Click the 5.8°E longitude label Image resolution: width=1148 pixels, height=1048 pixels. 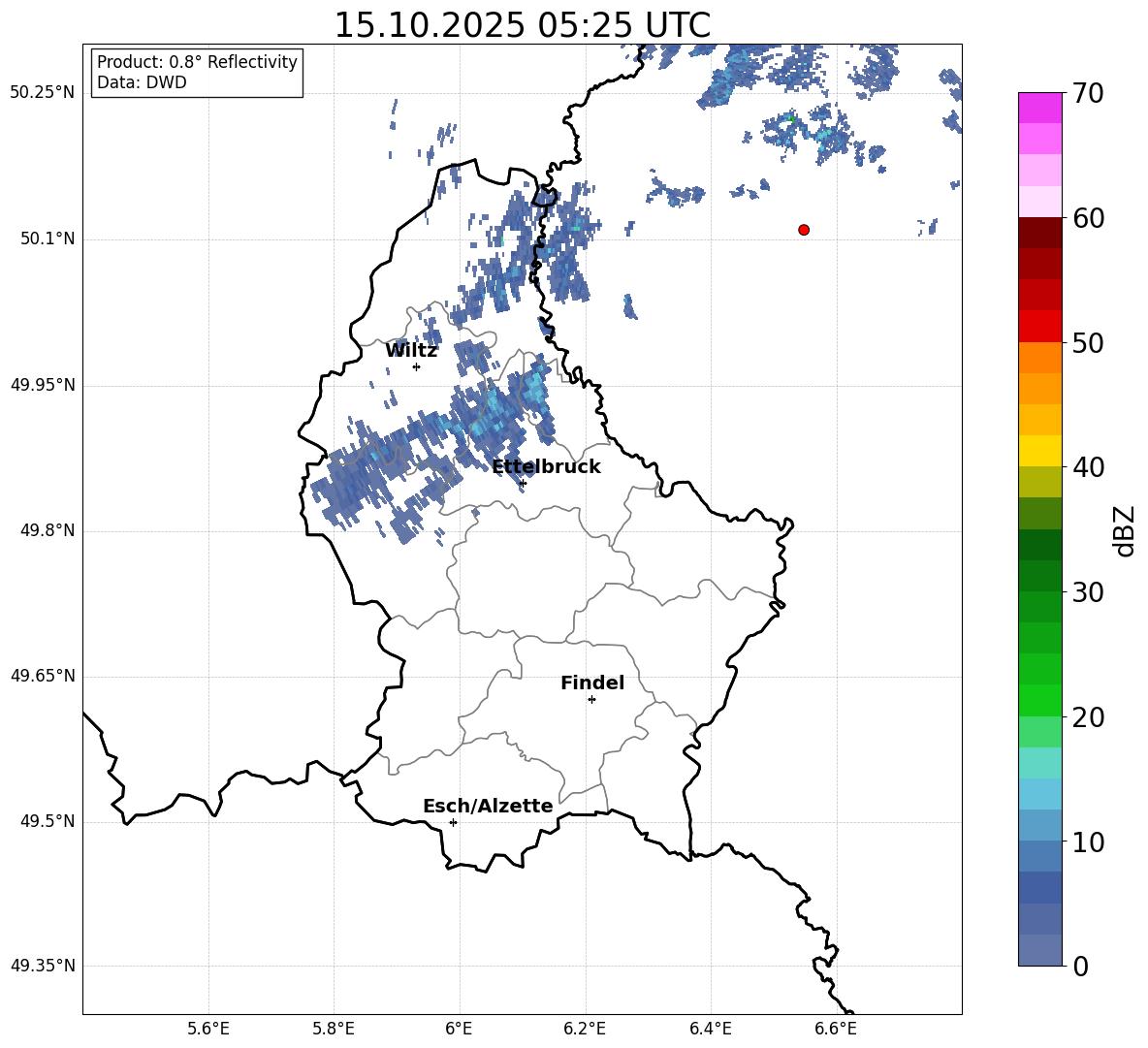(334, 1029)
